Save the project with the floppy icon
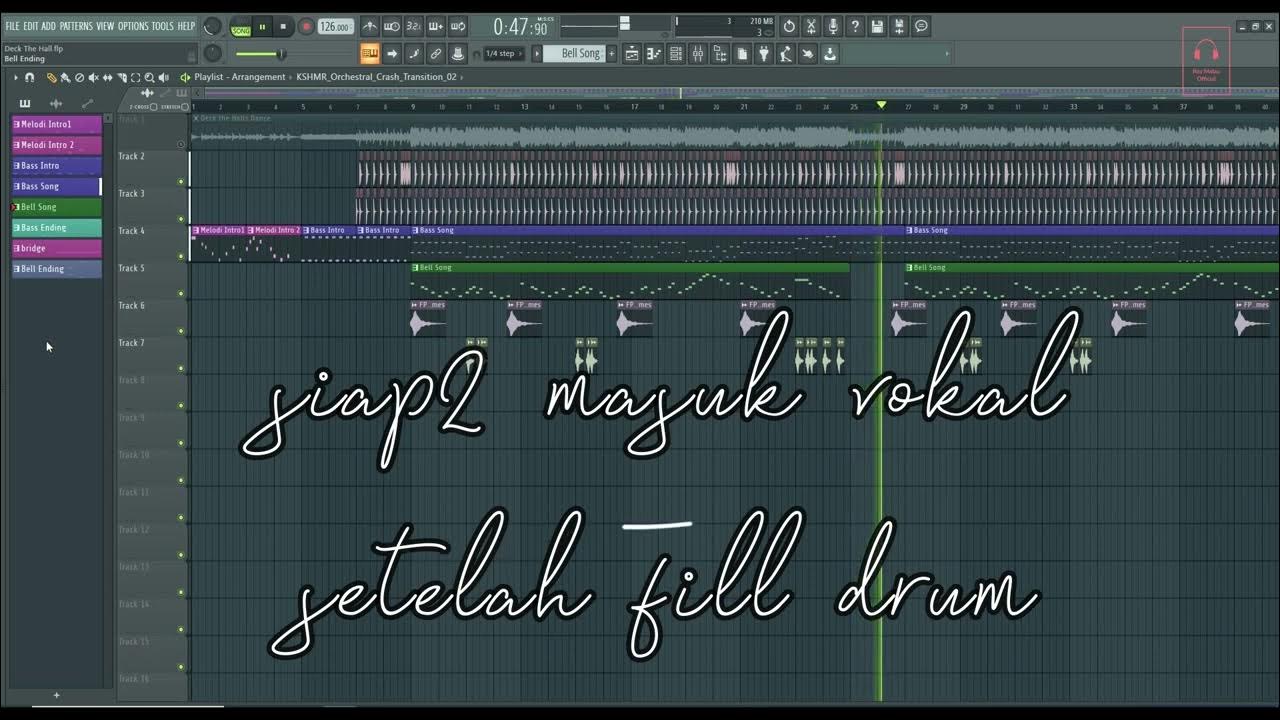Screen dimensions: 1280x720 click(877, 27)
